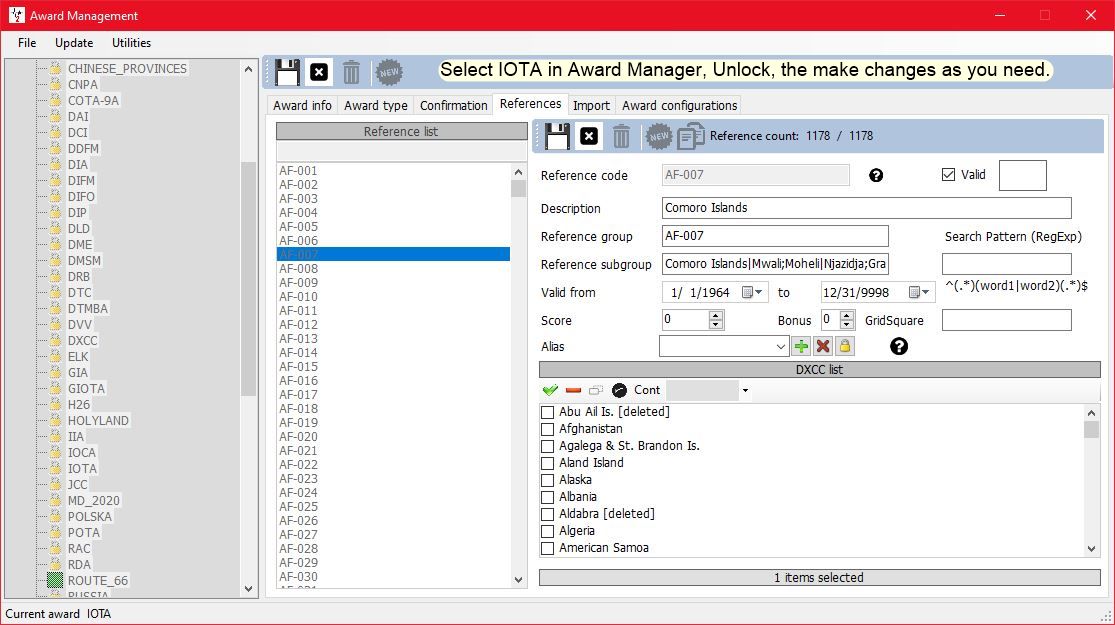The image size is (1115, 625).
Task: Click the save icon in the main toolbar
Action: coord(287,72)
